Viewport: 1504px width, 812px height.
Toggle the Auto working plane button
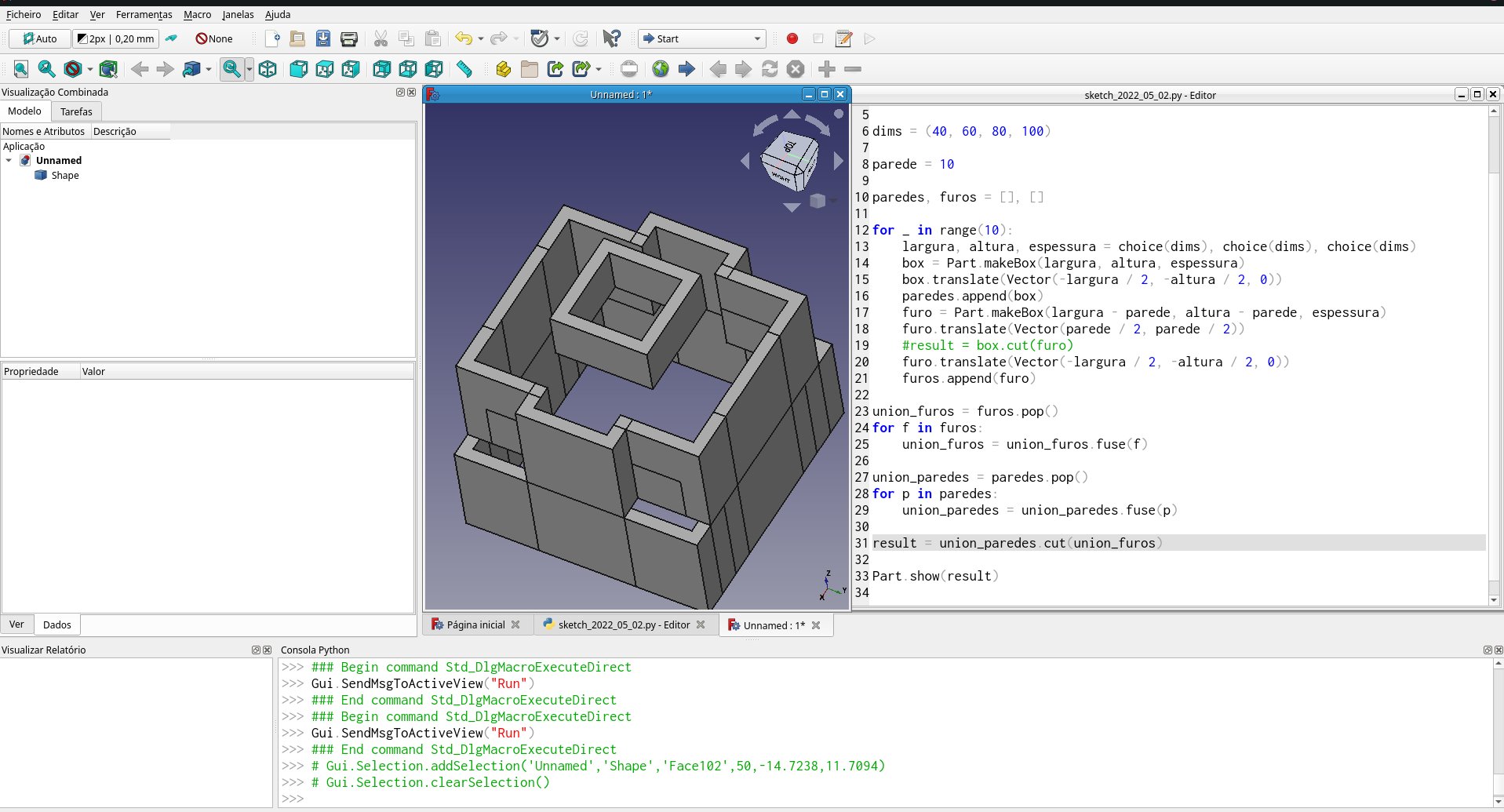coord(38,38)
